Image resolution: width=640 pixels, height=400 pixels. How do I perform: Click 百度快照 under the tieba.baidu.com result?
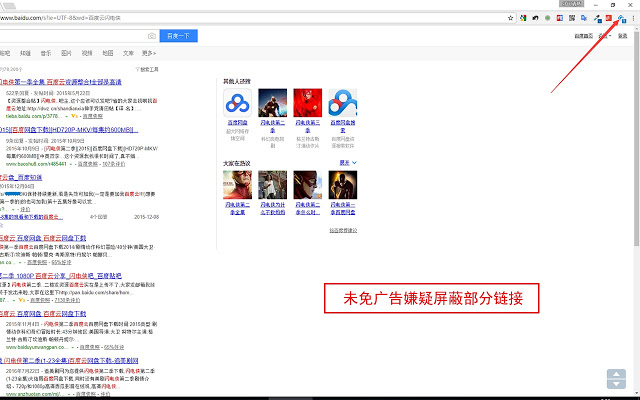tap(93, 116)
